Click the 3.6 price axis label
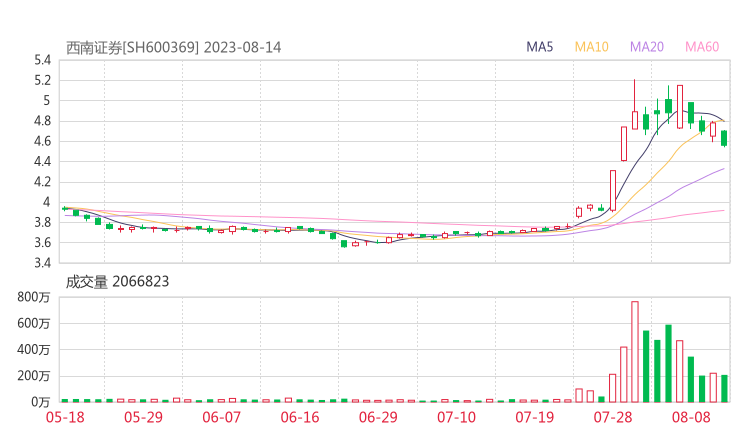 [42, 243]
